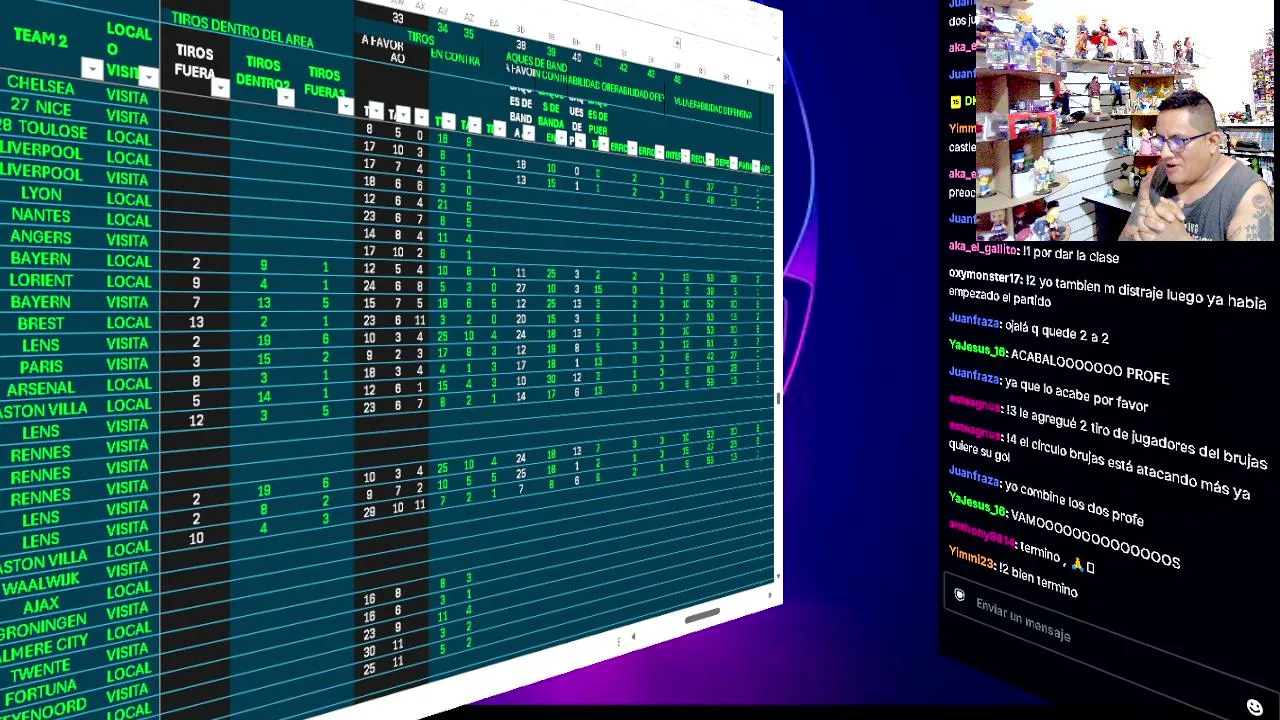Select the TWENTE team cell
Screen dimensions: 1280x720
42,669
